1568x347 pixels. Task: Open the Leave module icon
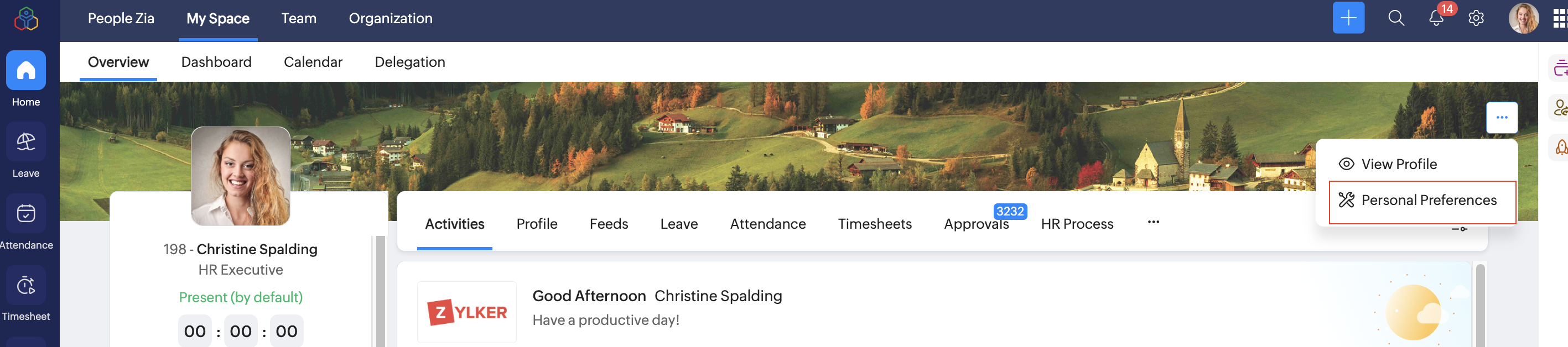pyautogui.click(x=25, y=143)
